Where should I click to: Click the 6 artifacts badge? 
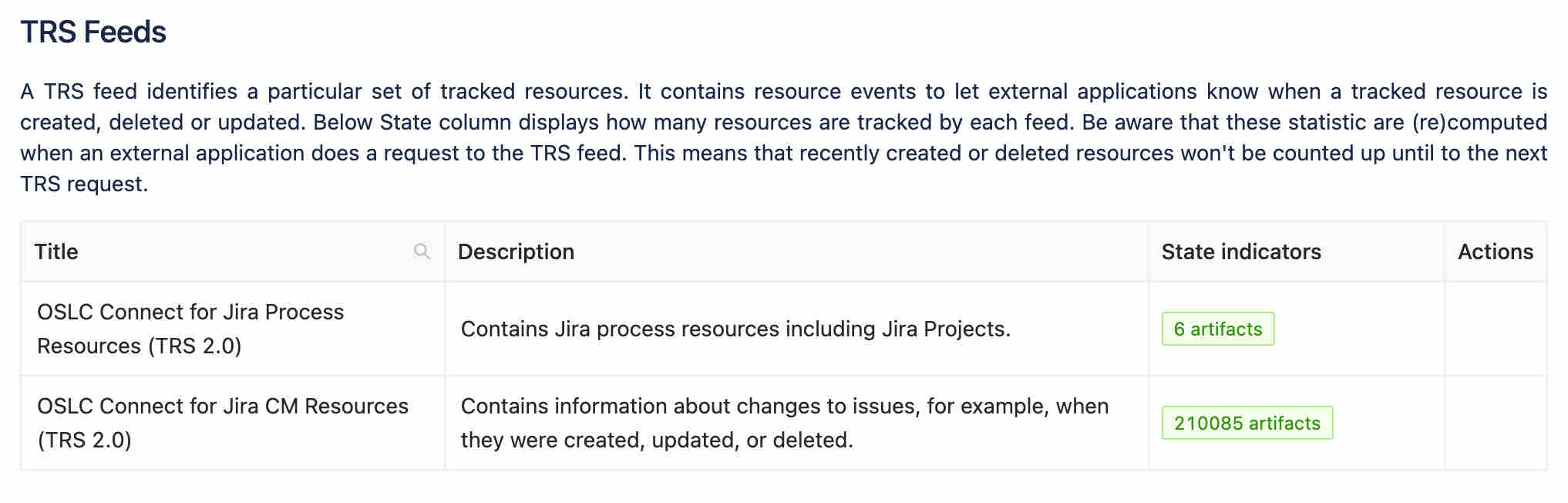click(x=1218, y=329)
